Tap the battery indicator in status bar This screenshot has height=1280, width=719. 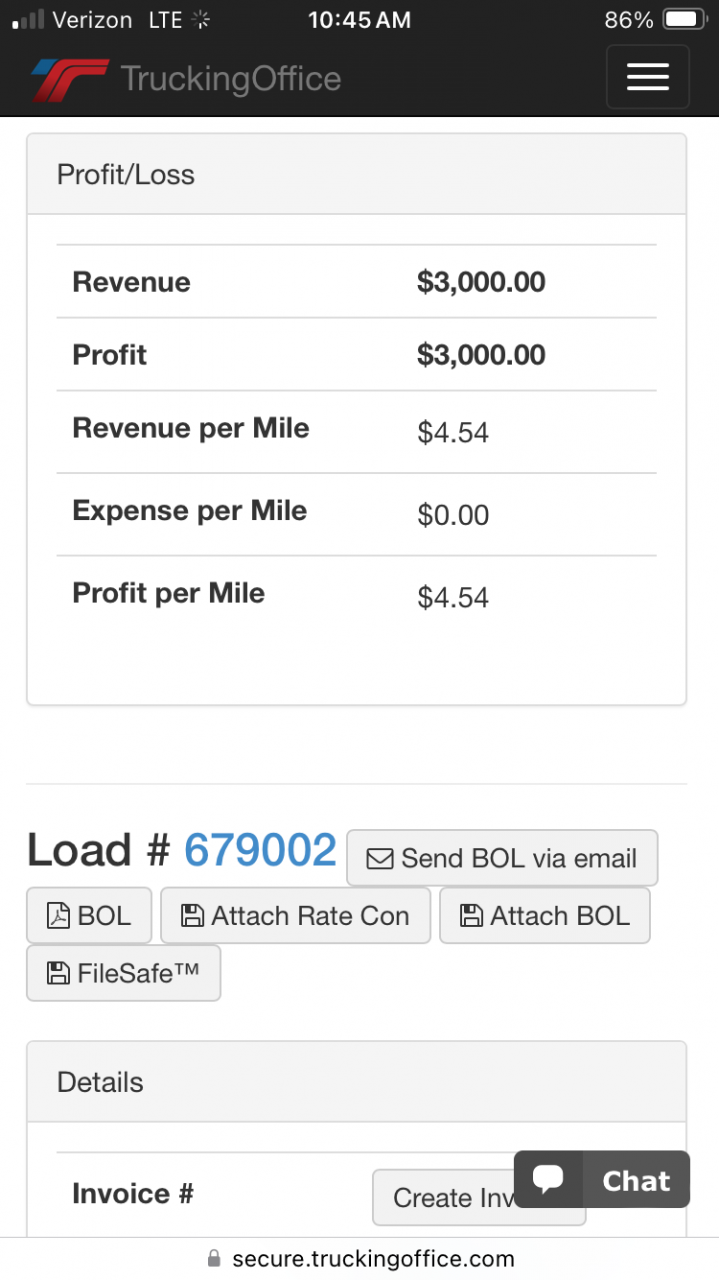(685, 20)
